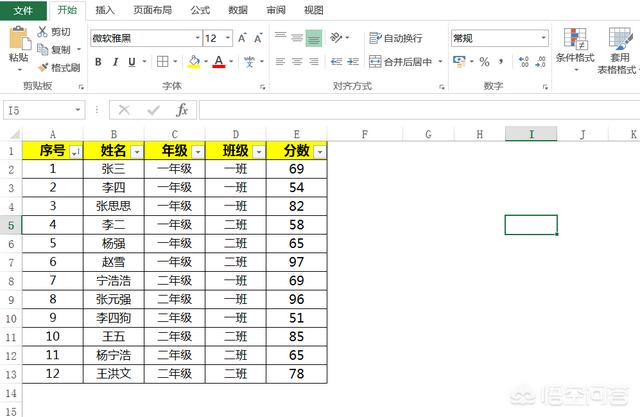Click the Copy icon
The image size is (640, 417).
[42, 49]
